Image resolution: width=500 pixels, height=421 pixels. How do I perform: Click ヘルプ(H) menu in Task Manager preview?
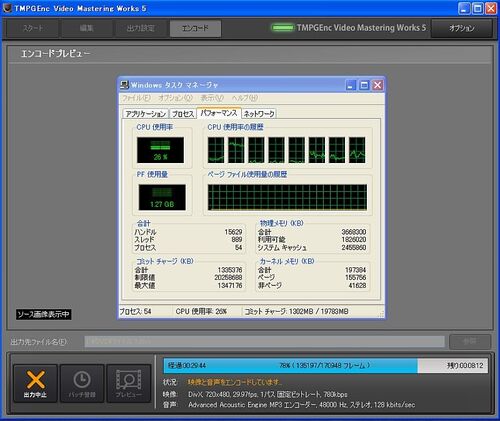245,98
